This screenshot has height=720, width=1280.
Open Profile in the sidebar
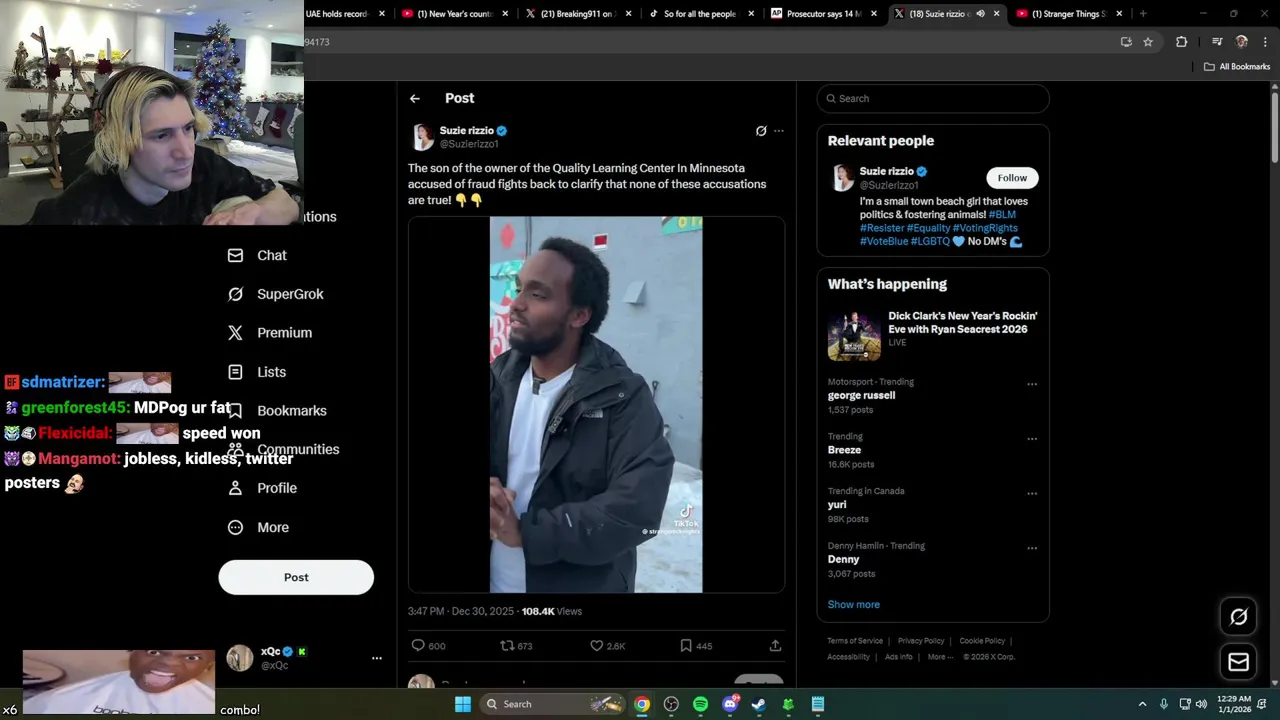(x=277, y=488)
